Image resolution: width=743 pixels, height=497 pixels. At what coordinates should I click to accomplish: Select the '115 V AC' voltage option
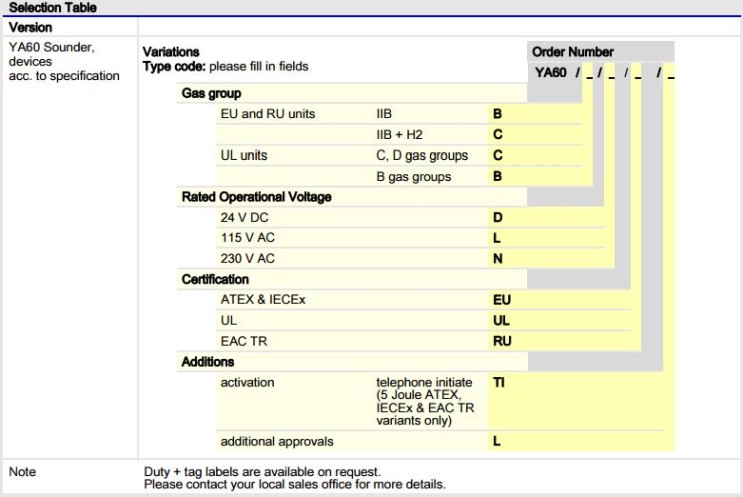[x=247, y=238]
